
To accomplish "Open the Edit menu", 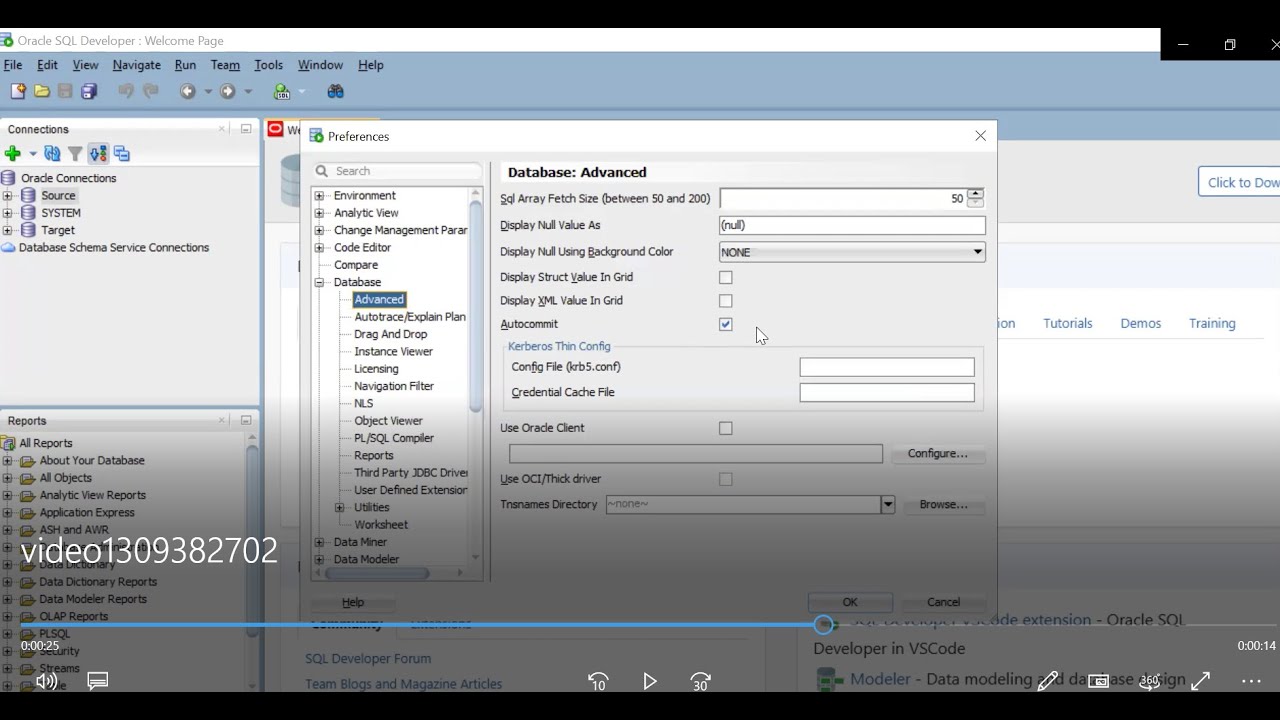I will 47,65.
